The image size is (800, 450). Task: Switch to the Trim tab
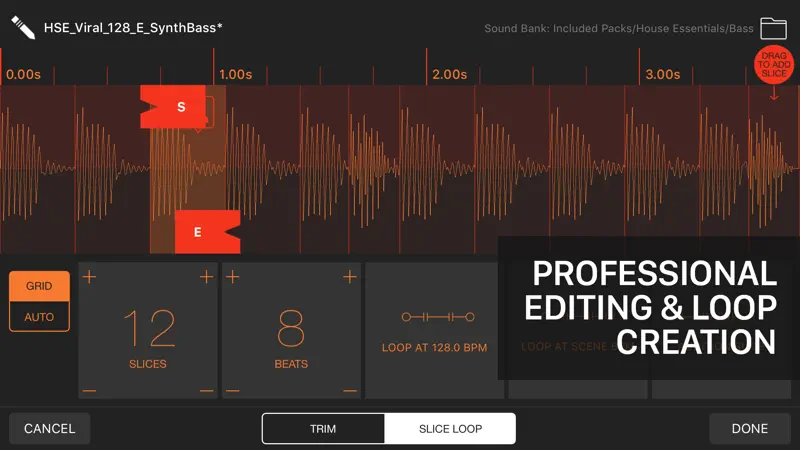click(x=323, y=429)
